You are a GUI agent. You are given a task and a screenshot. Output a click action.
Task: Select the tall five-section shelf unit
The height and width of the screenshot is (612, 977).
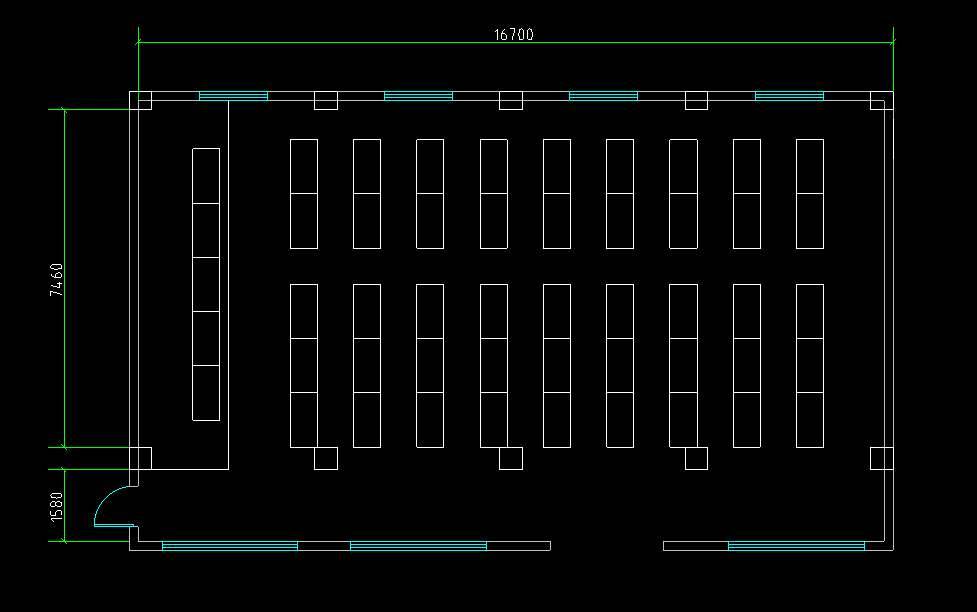point(206,284)
